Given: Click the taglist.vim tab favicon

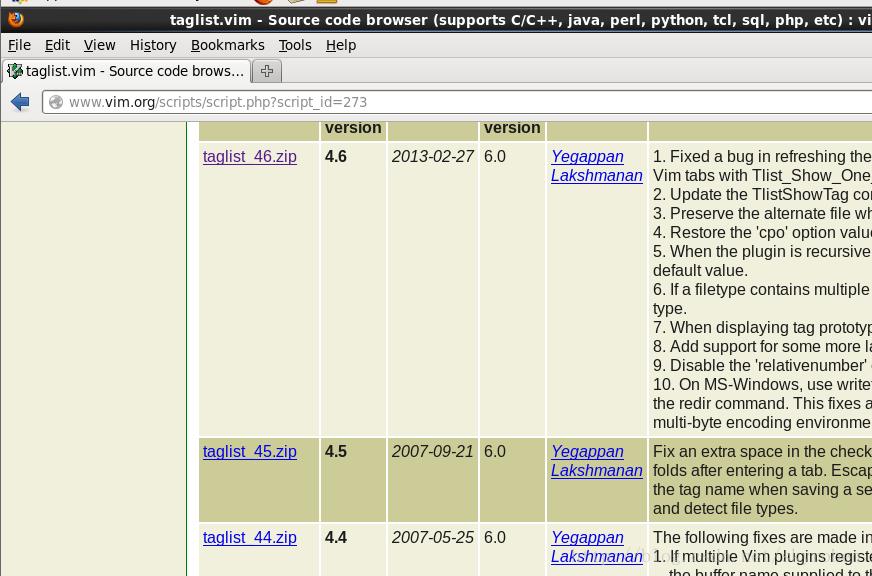Looking at the screenshot, I should tap(15, 71).
